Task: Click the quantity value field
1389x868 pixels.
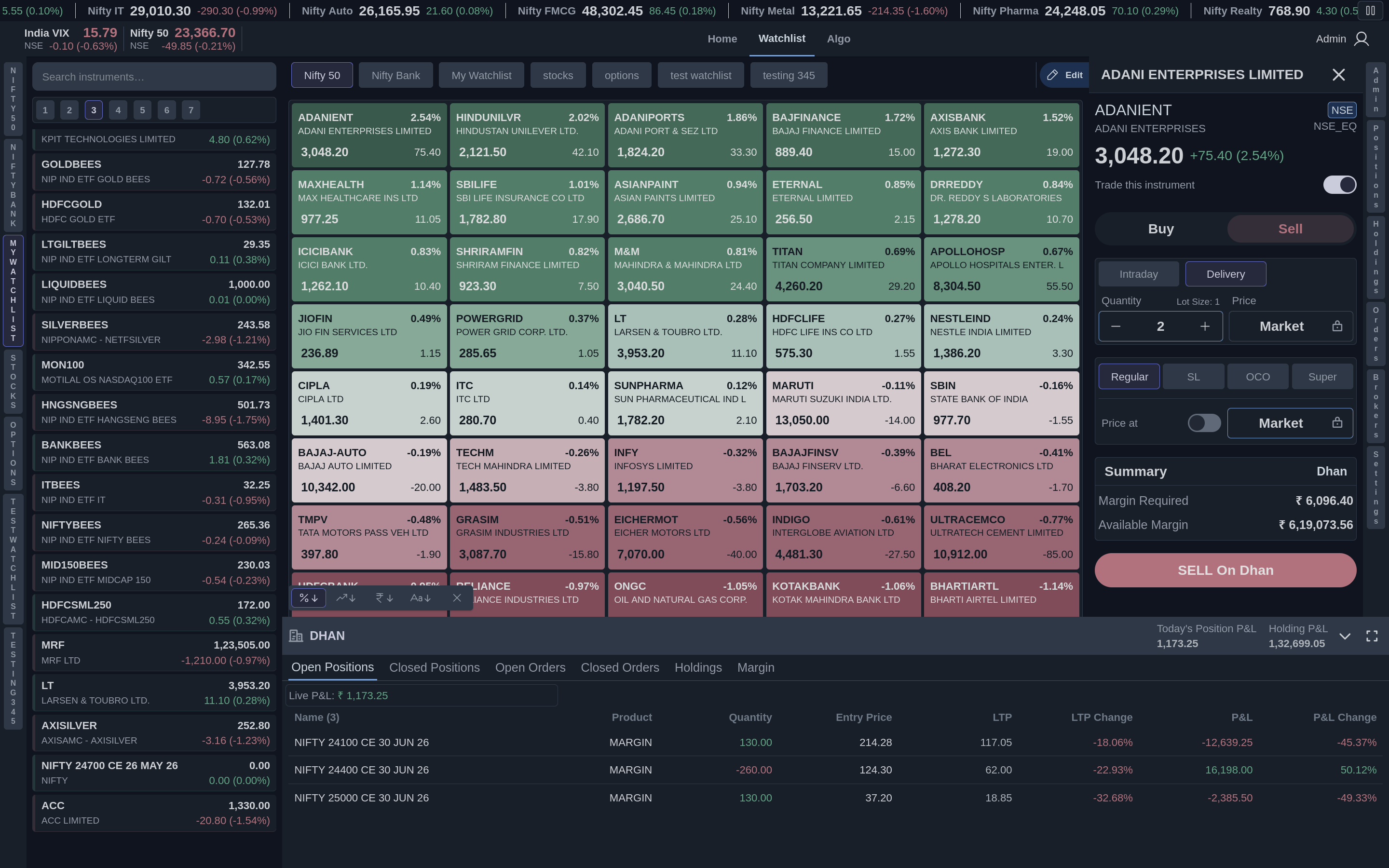Action: pyautogui.click(x=1160, y=326)
